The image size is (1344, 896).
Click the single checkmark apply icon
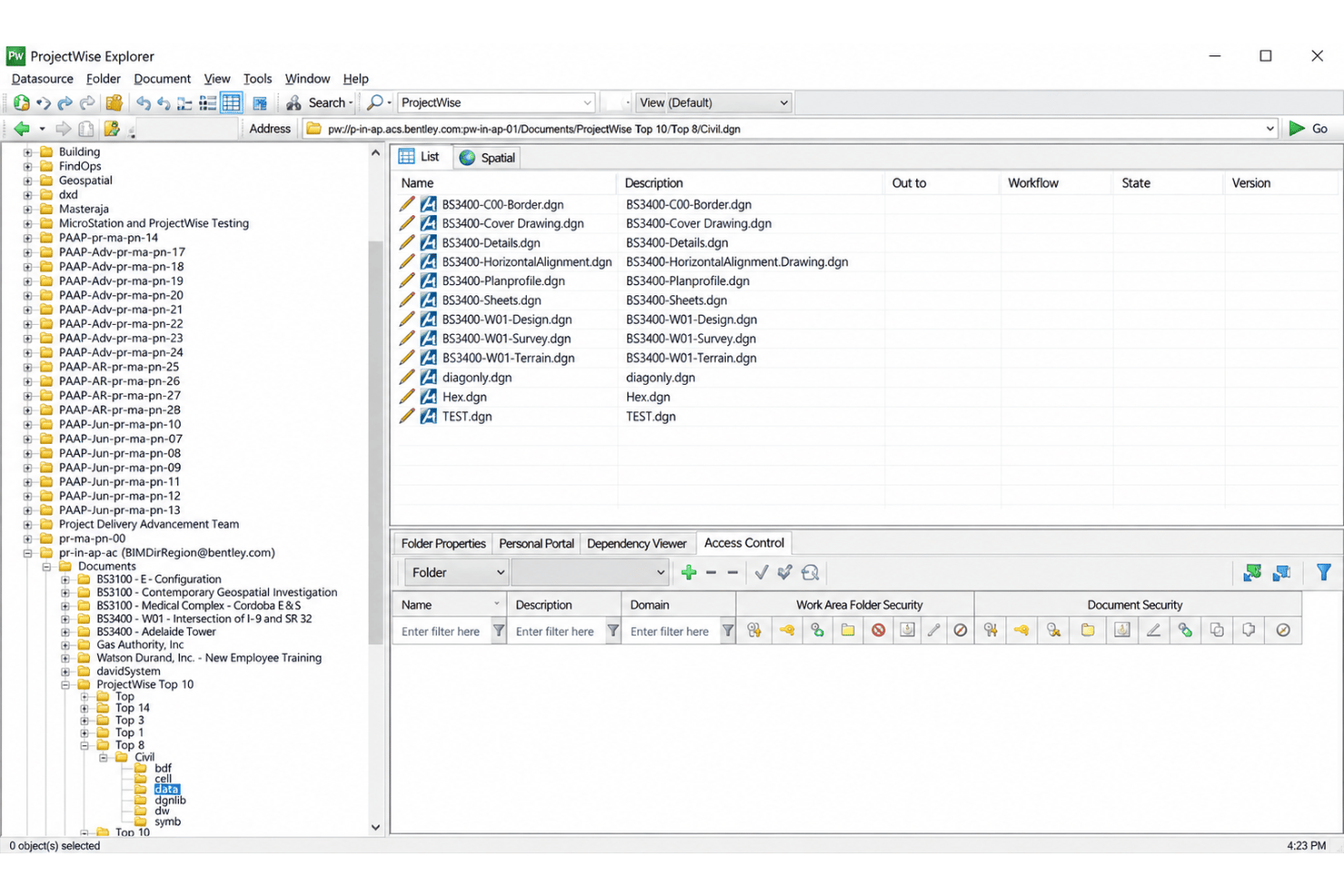[761, 572]
